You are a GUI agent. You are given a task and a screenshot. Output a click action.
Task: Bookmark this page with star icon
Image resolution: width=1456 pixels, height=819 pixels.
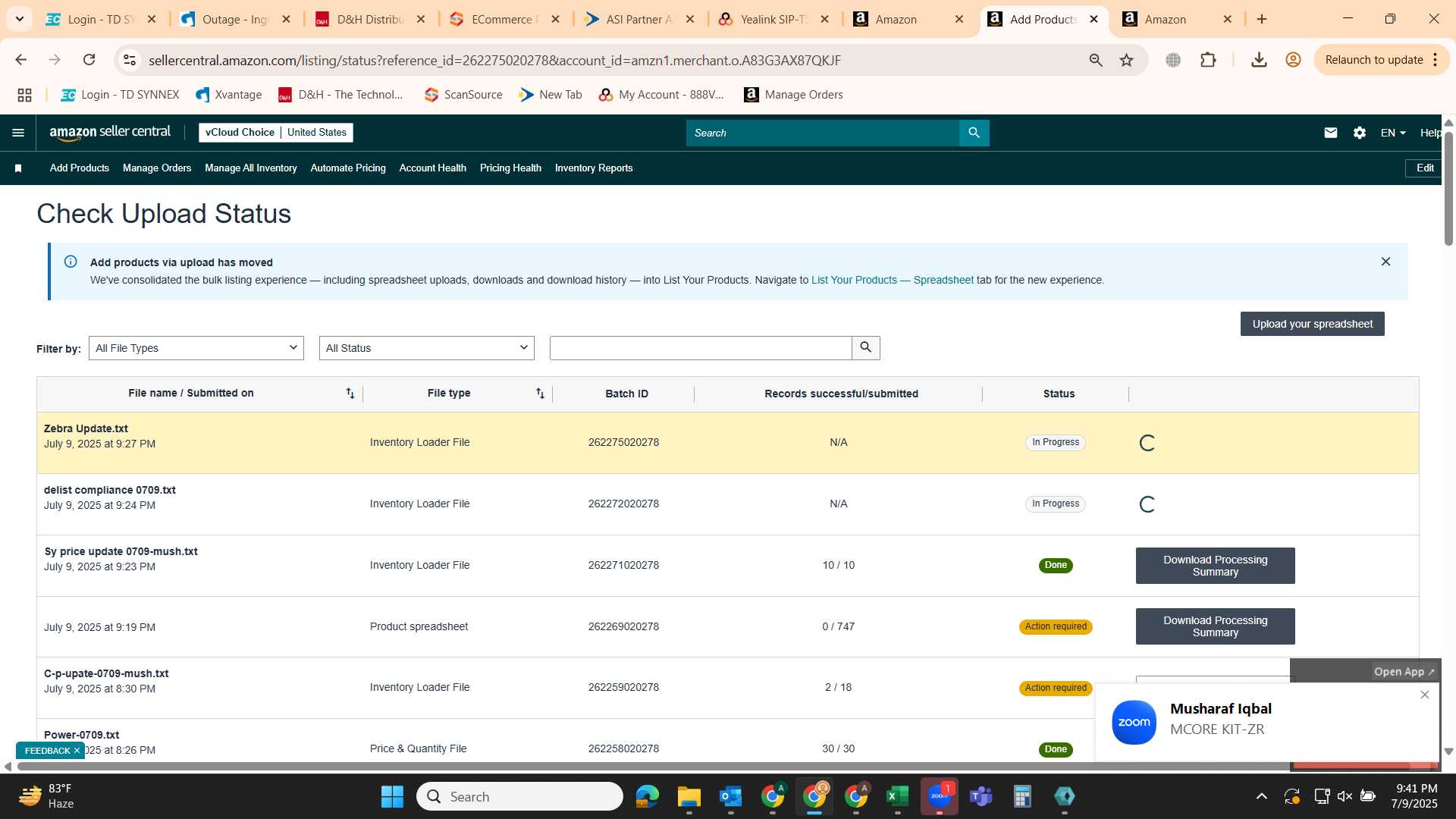tap(1126, 60)
